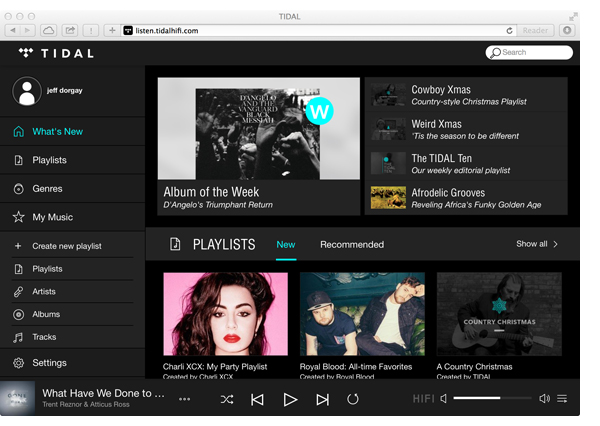Image resolution: width=600 pixels, height=426 pixels.
Task: Click the loud speaker volume icon
Action: [x=545, y=399]
